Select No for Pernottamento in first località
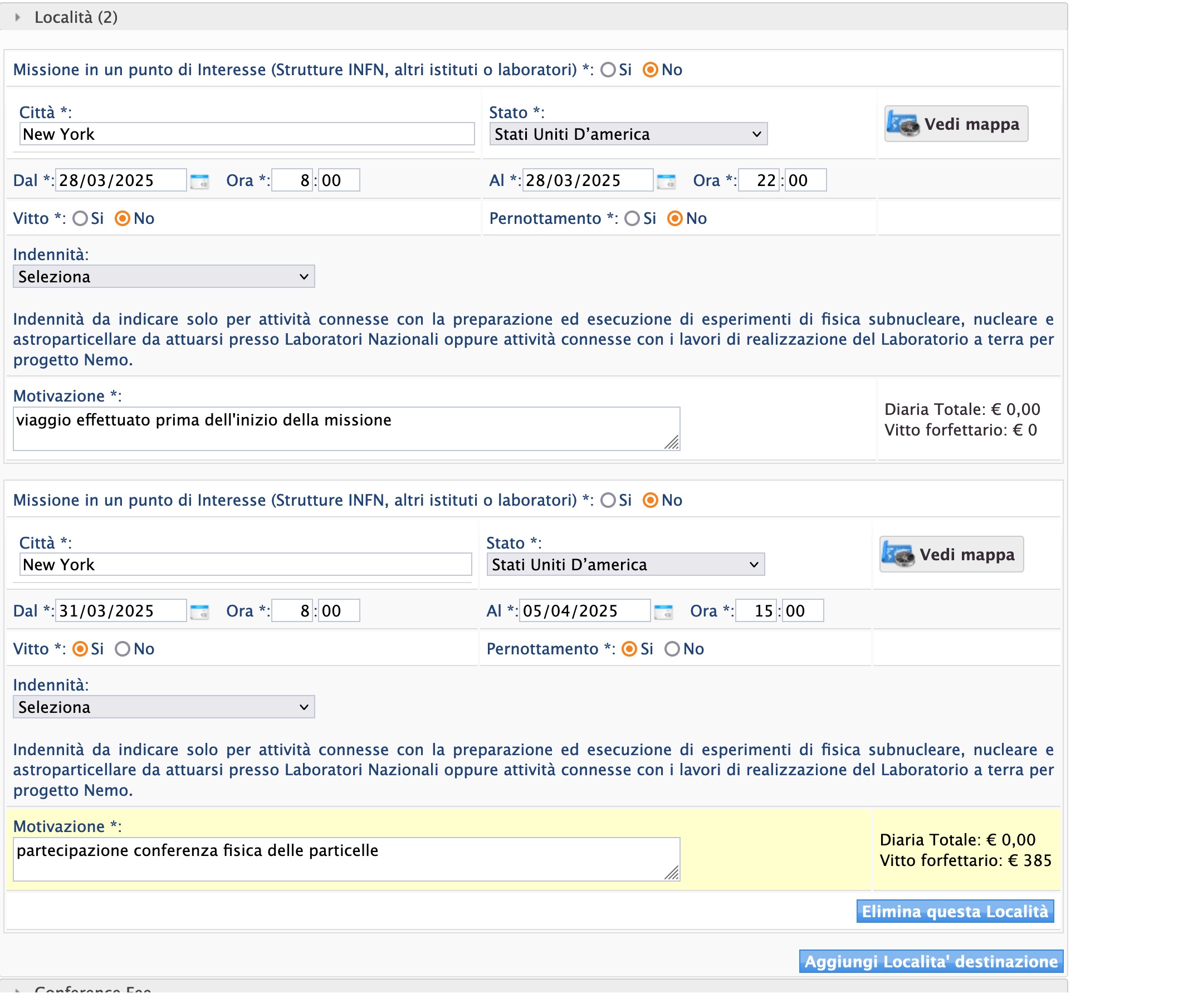The image size is (1193, 1008). [675, 218]
